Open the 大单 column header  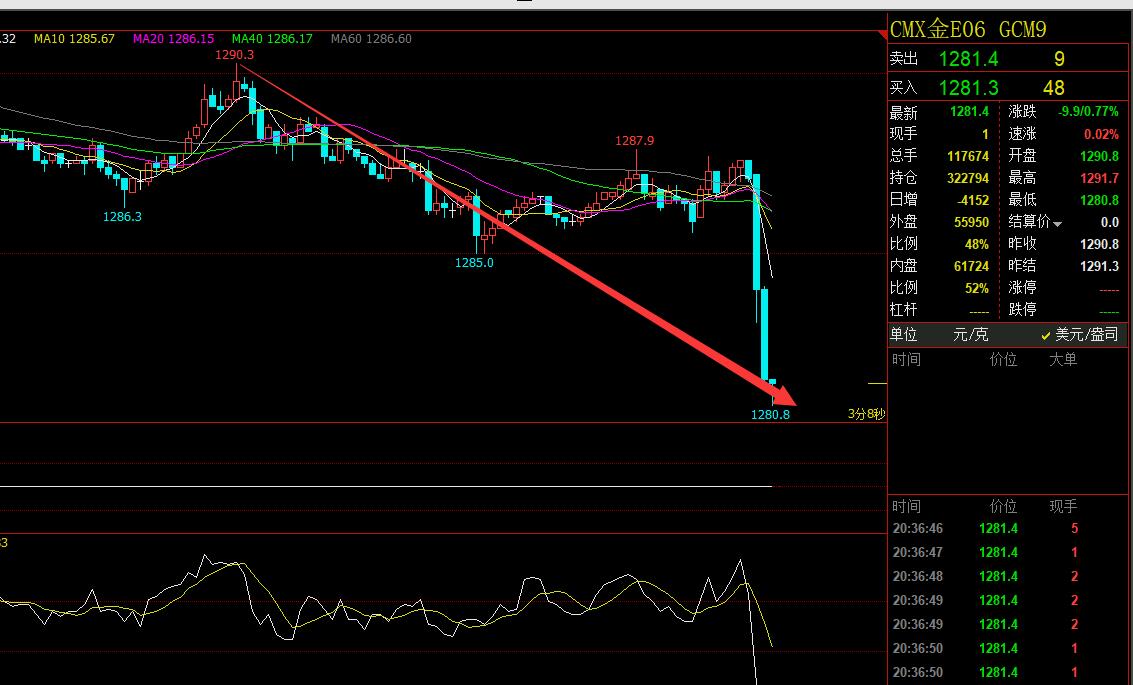pyautogui.click(x=1062, y=359)
